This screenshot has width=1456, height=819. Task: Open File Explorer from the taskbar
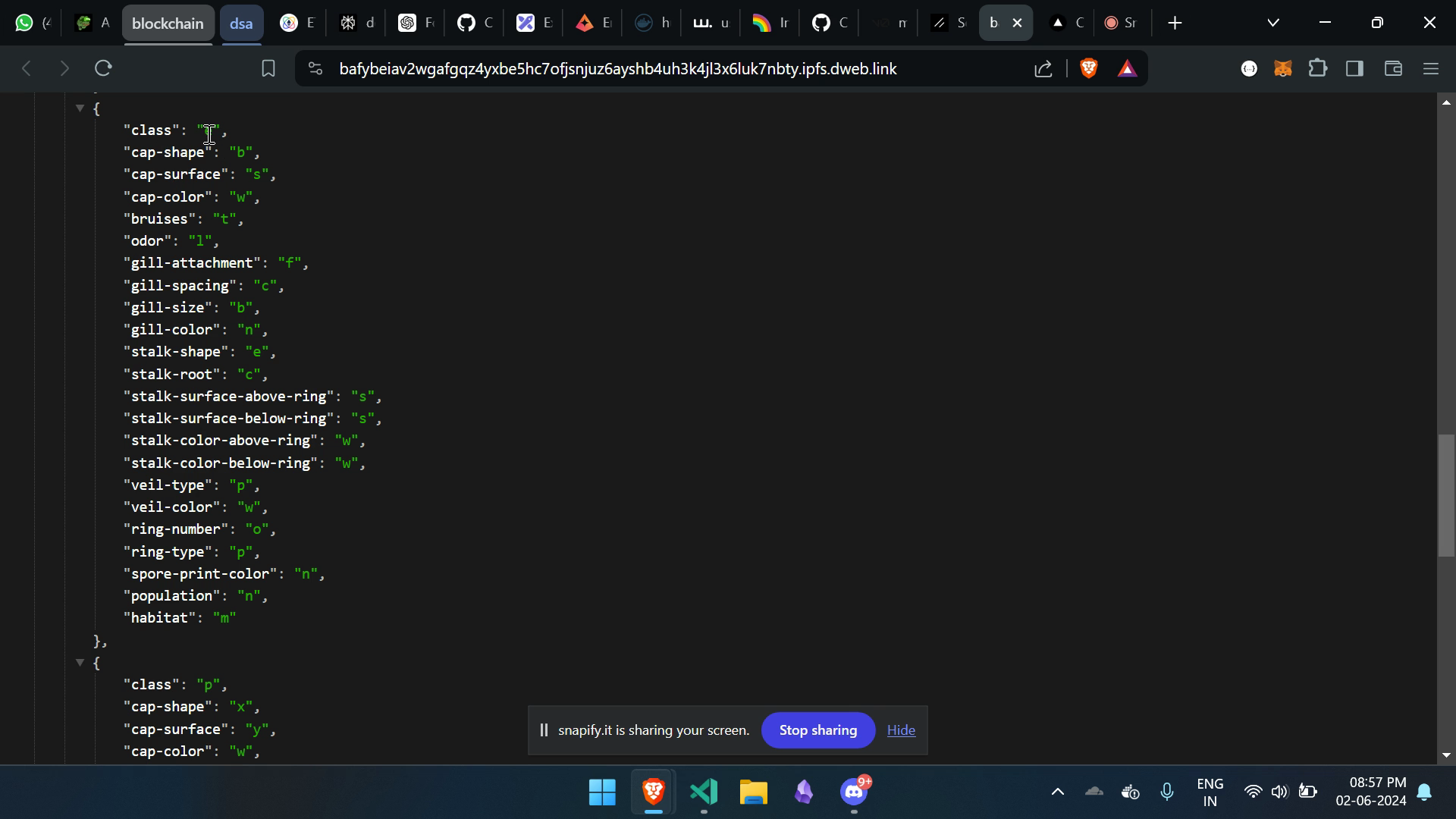(x=754, y=792)
